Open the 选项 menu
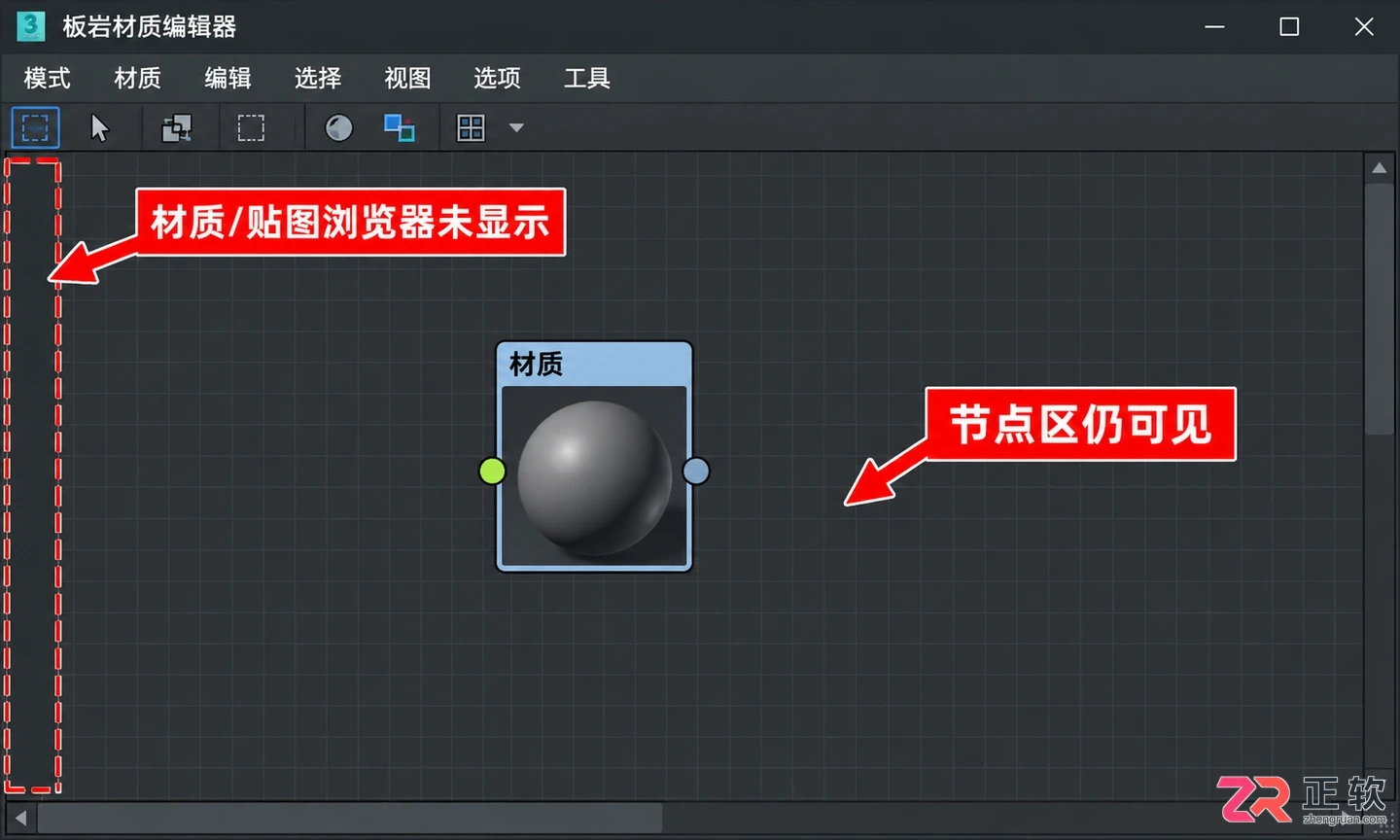This screenshot has width=1400, height=840. click(x=497, y=78)
